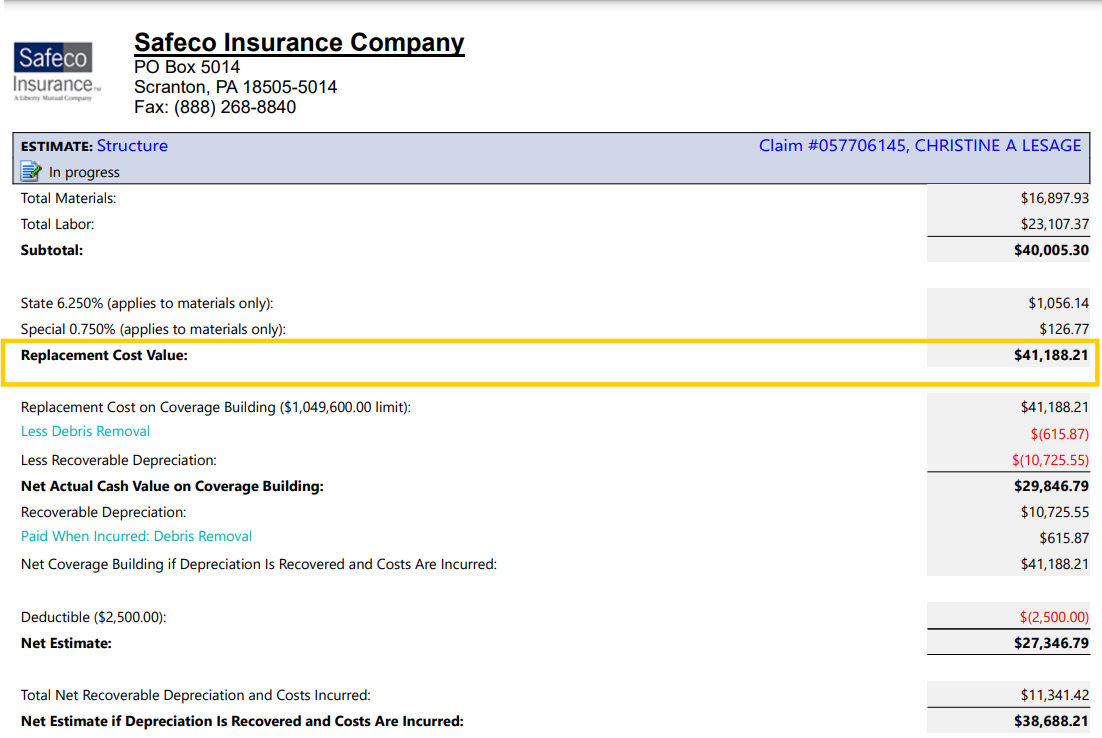
Task: Click Replacement Cost on Coverage Building label
Action: click(216, 408)
